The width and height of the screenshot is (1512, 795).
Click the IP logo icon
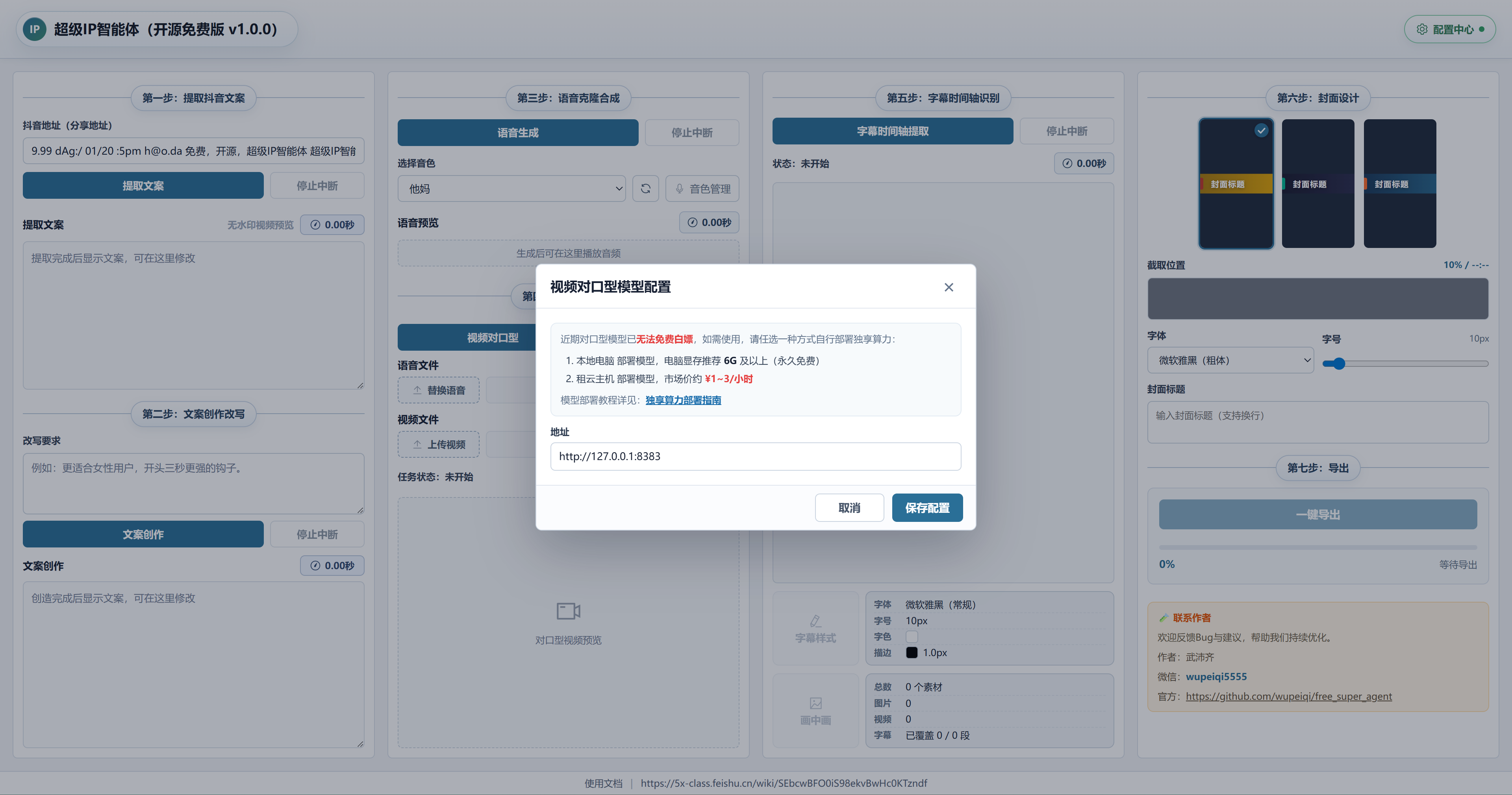35,30
